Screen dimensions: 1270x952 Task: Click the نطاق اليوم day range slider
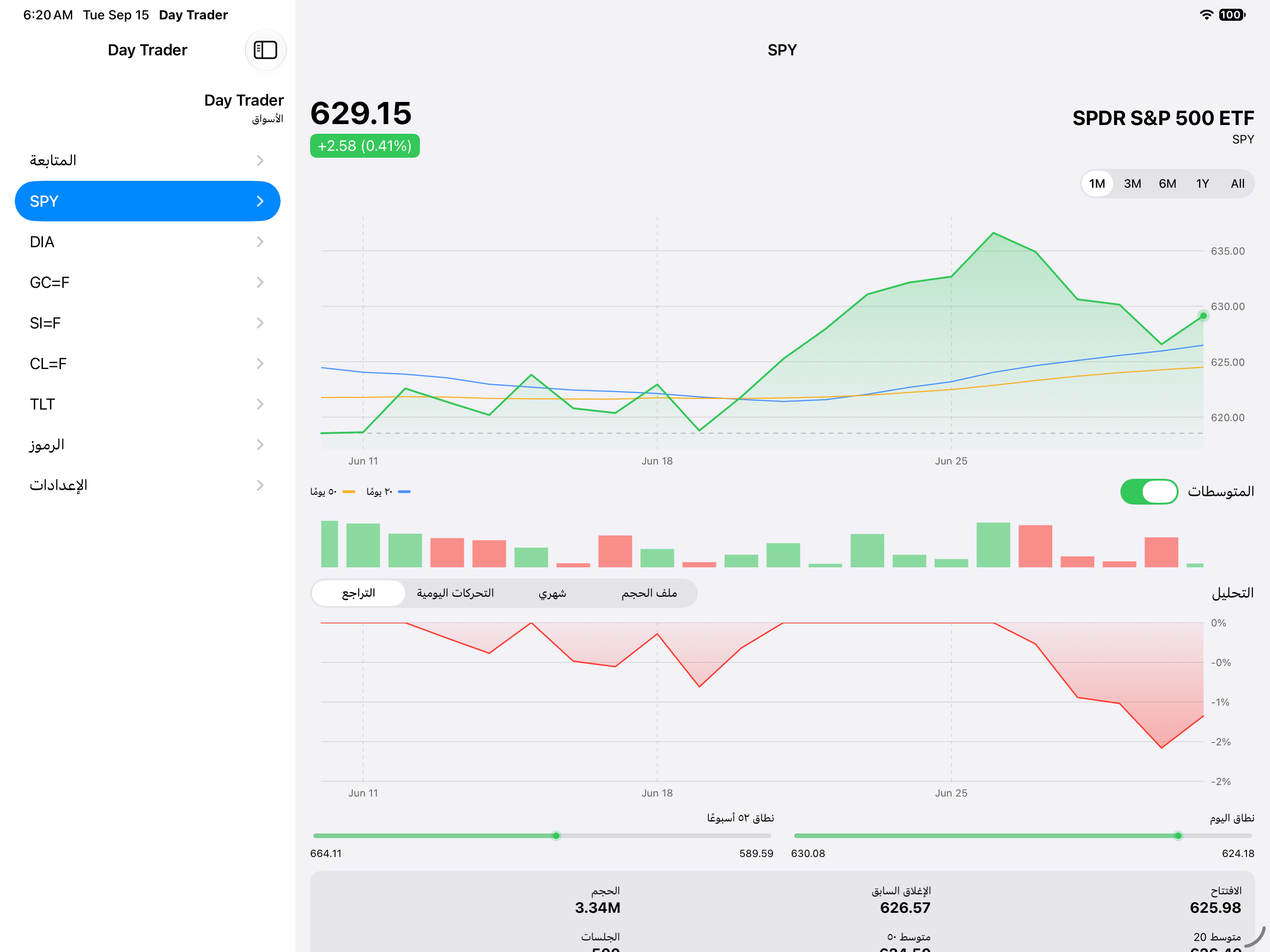tap(1023, 836)
